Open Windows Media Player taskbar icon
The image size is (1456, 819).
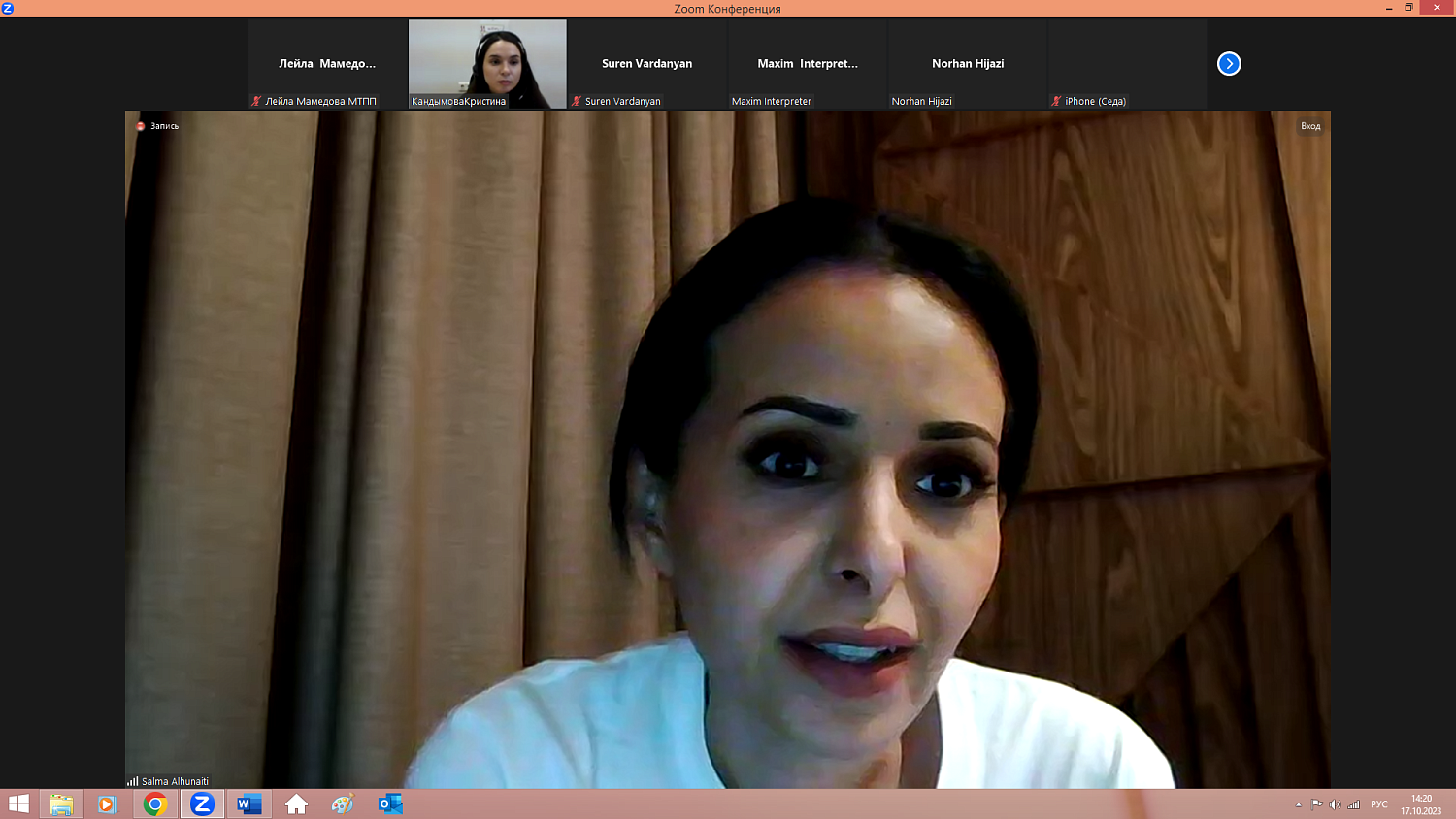click(x=108, y=804)
